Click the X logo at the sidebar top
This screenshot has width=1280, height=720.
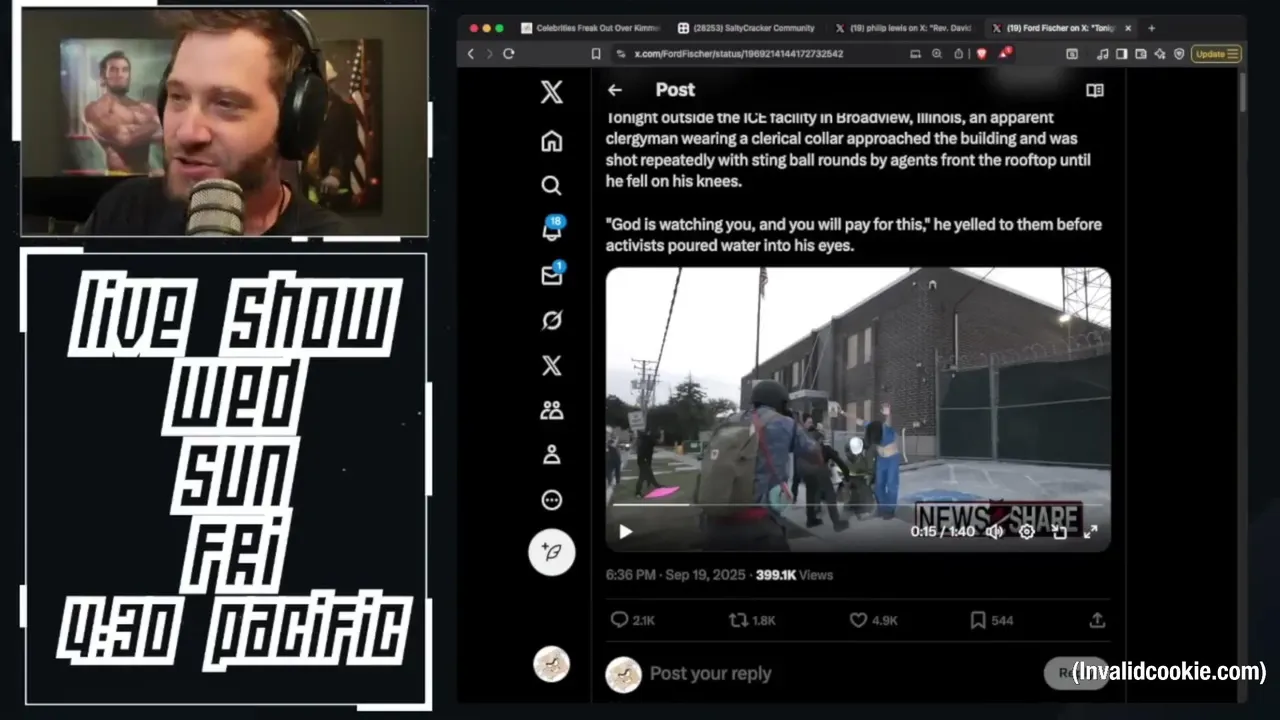click(551, 92)
